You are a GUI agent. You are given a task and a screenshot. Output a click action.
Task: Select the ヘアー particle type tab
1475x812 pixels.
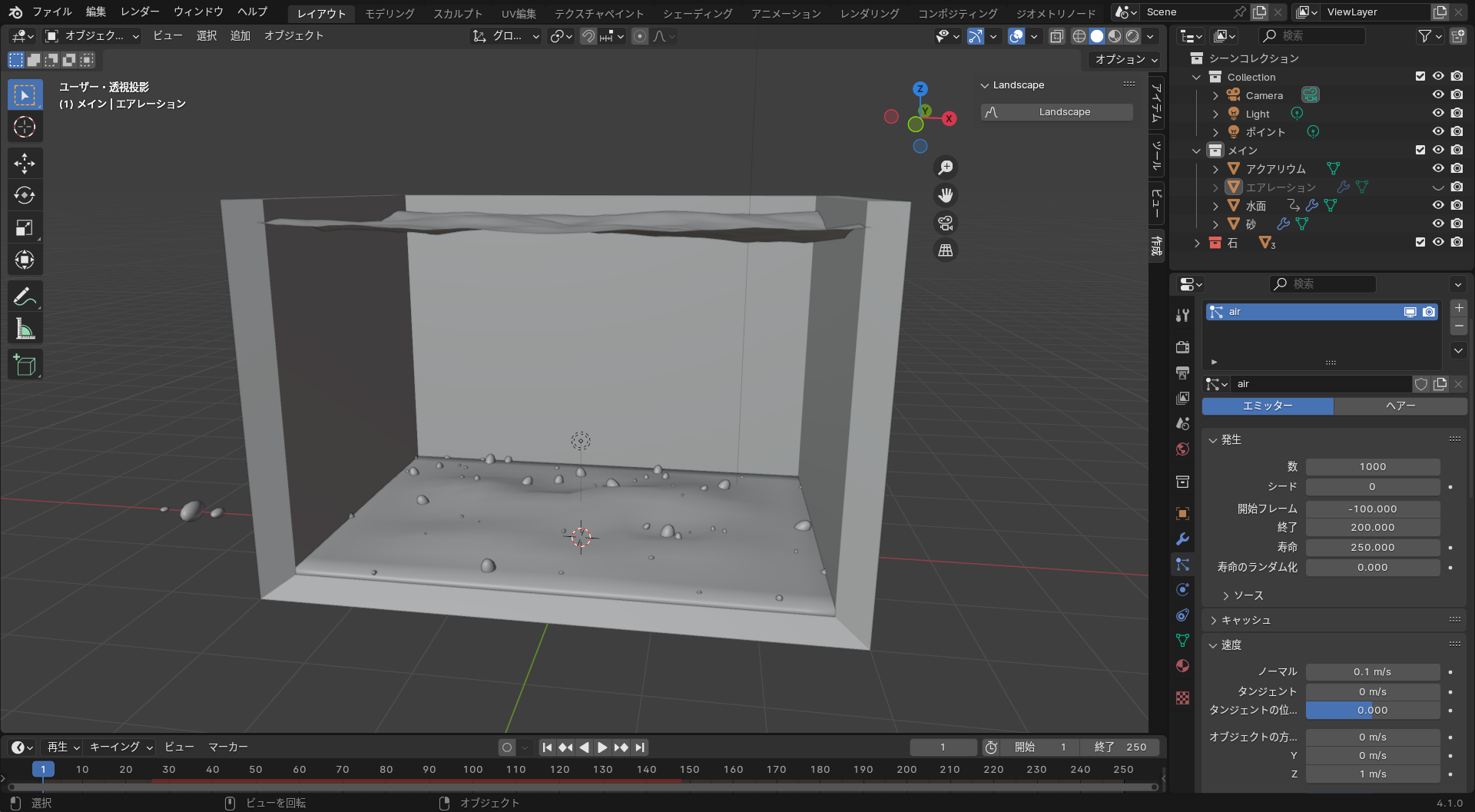click(1400, 406)
